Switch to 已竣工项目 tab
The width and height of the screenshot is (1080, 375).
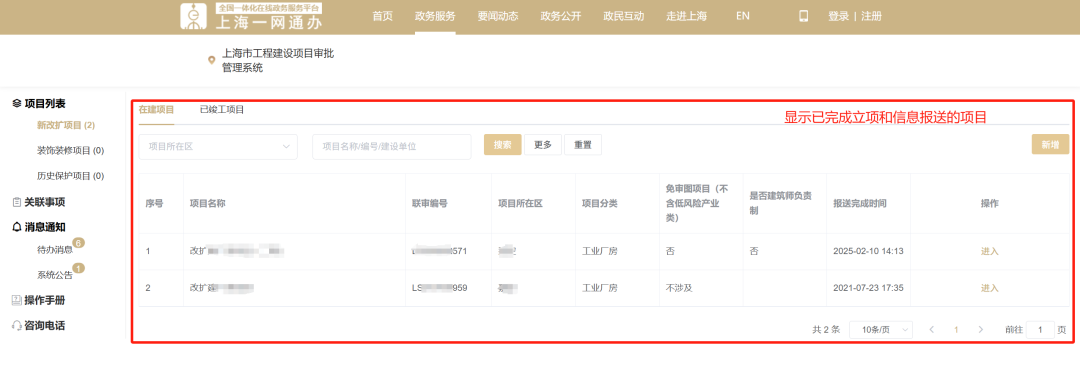coord(222,110)
